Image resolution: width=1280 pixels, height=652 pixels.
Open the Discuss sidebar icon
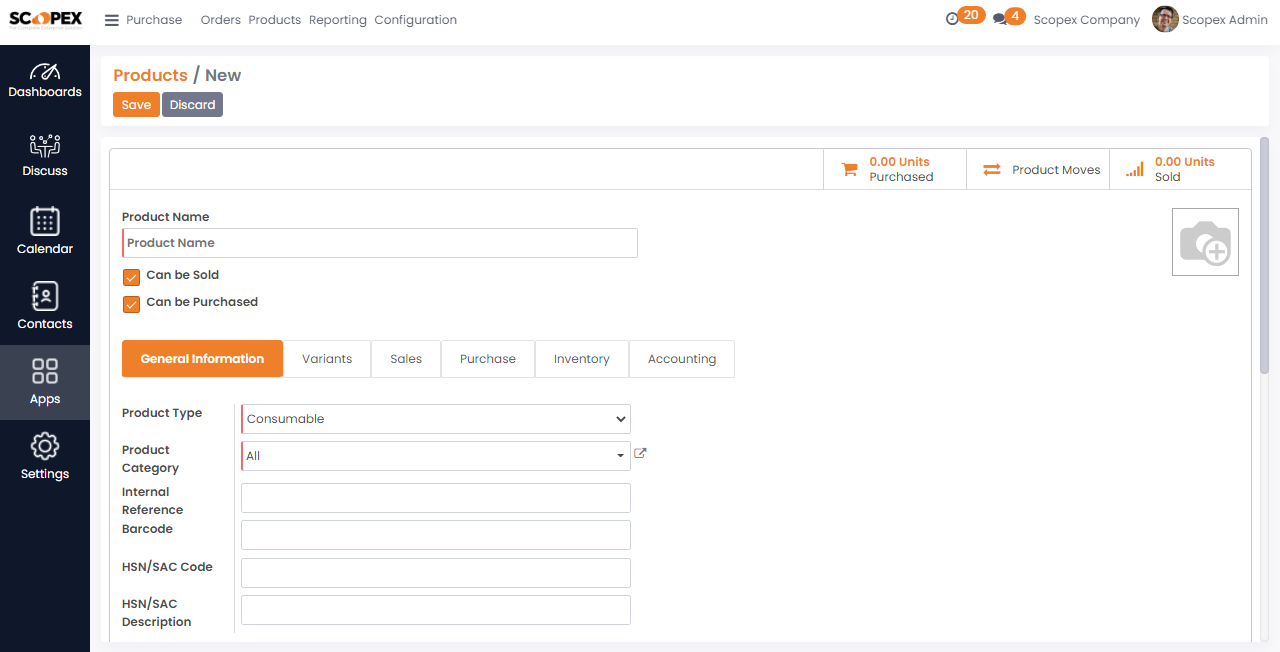coord(45,155)
